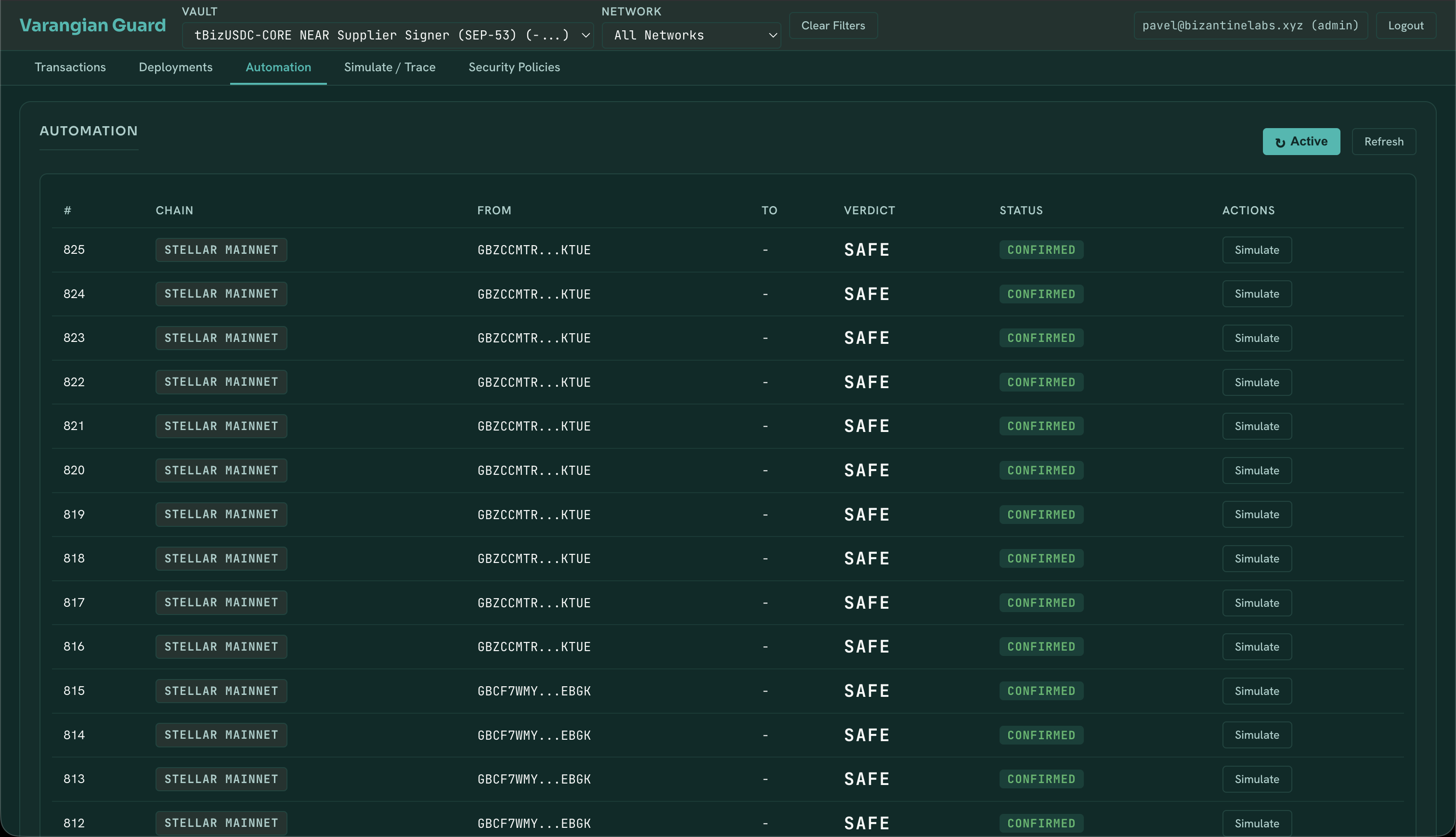Screen dimensions: 1456x837
Task: Click the FROM column header
Action: (x=494, y=210)
